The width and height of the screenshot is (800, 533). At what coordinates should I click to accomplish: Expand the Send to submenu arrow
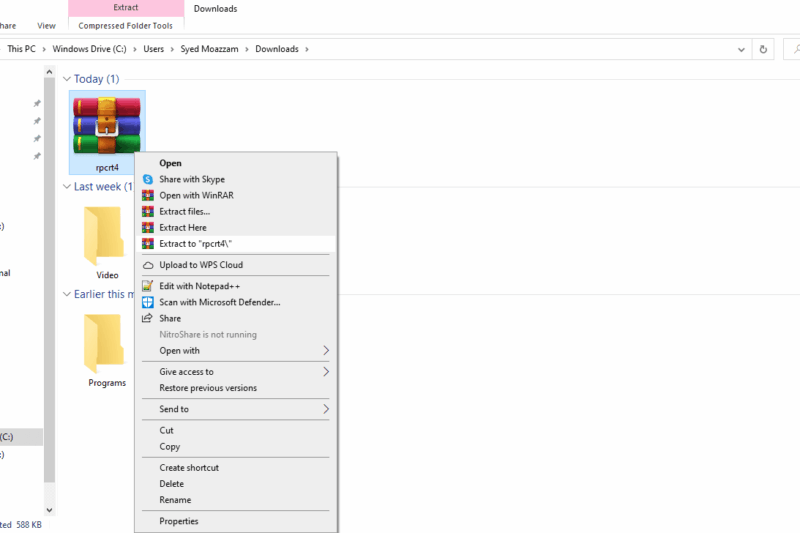(x=326, y=409)
